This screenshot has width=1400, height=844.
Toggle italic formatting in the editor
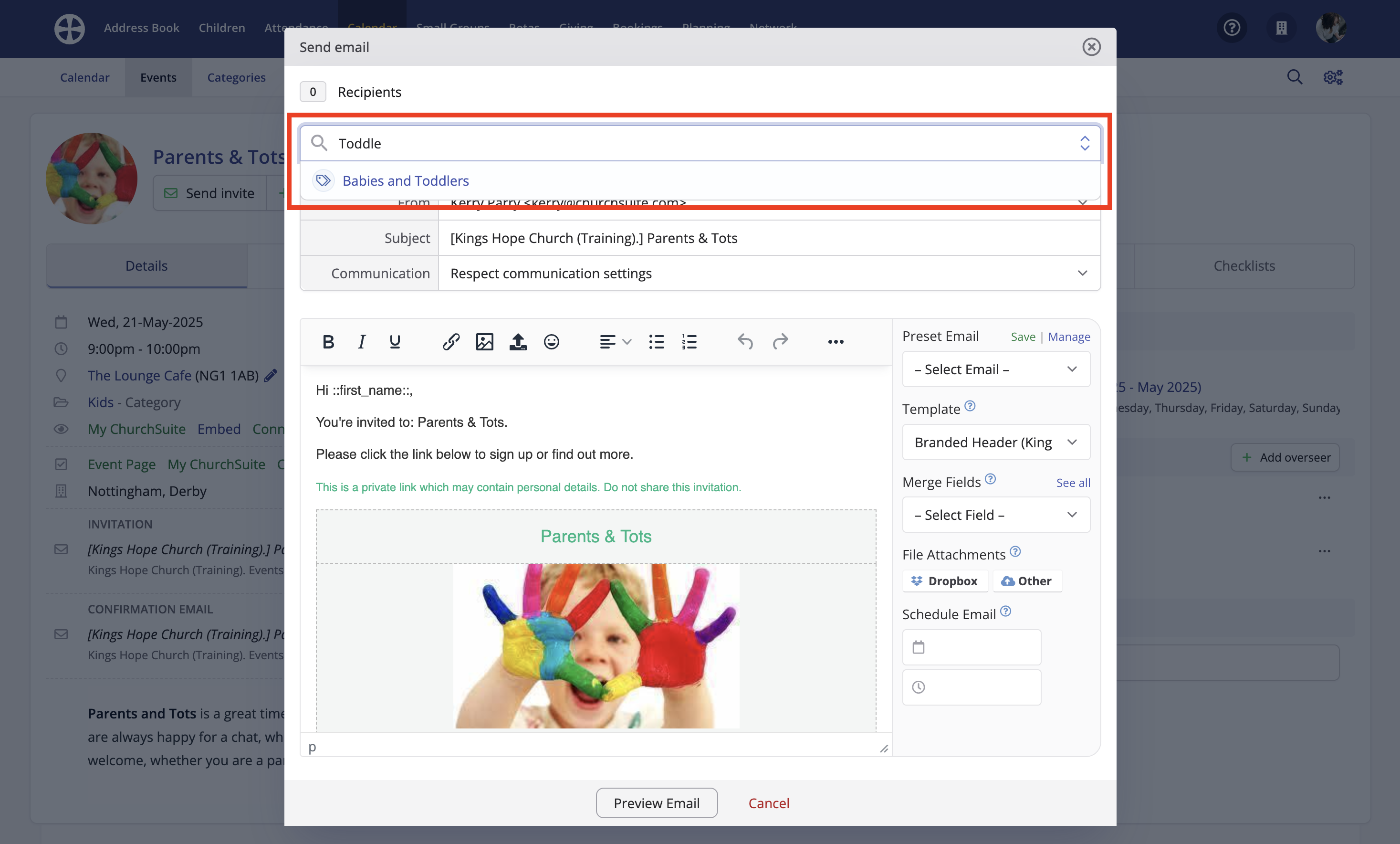point(361,342)
